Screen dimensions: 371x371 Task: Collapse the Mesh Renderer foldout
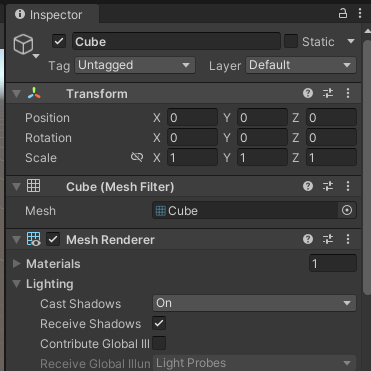point(17,240)
